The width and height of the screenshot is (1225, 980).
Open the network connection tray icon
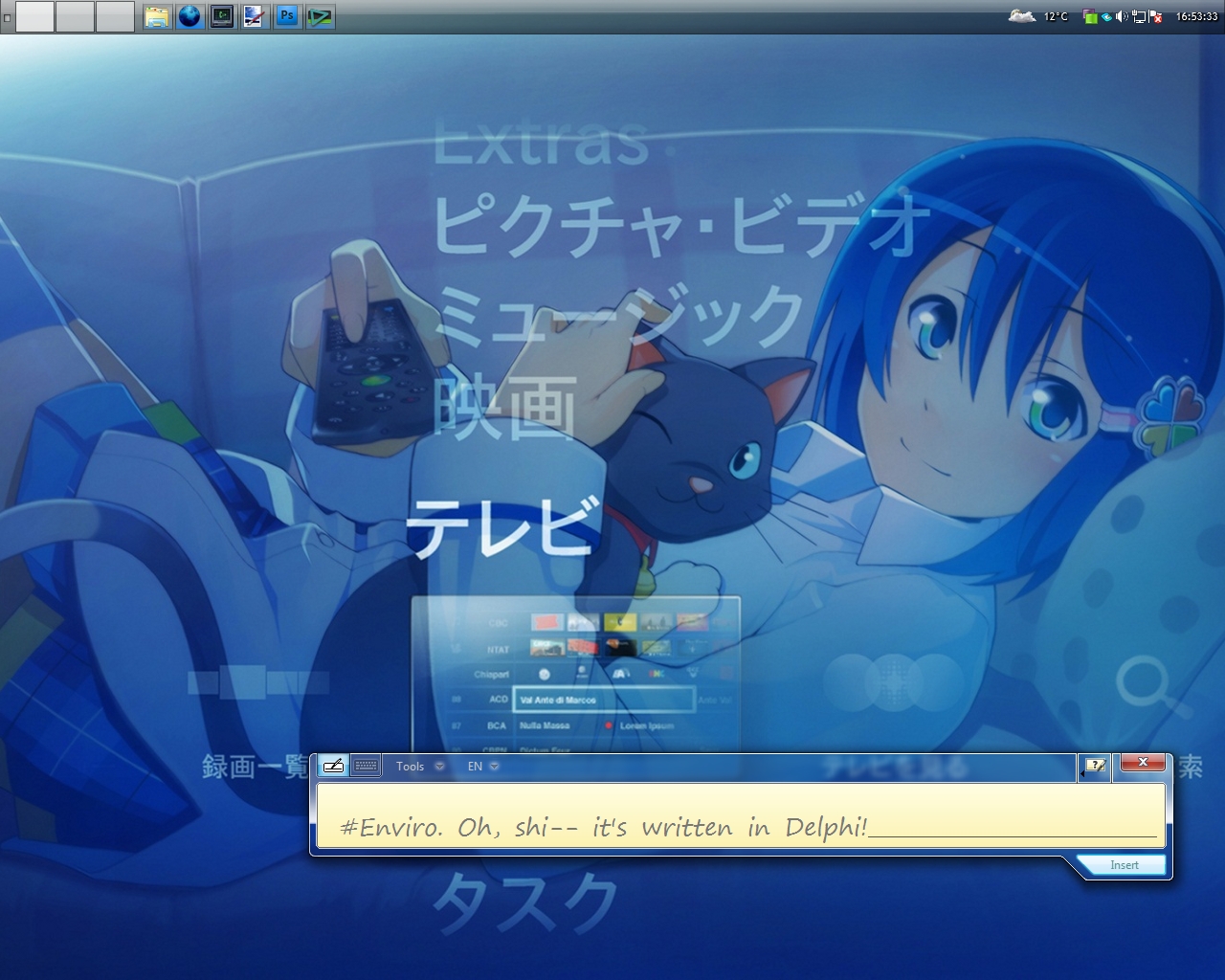1139,16
